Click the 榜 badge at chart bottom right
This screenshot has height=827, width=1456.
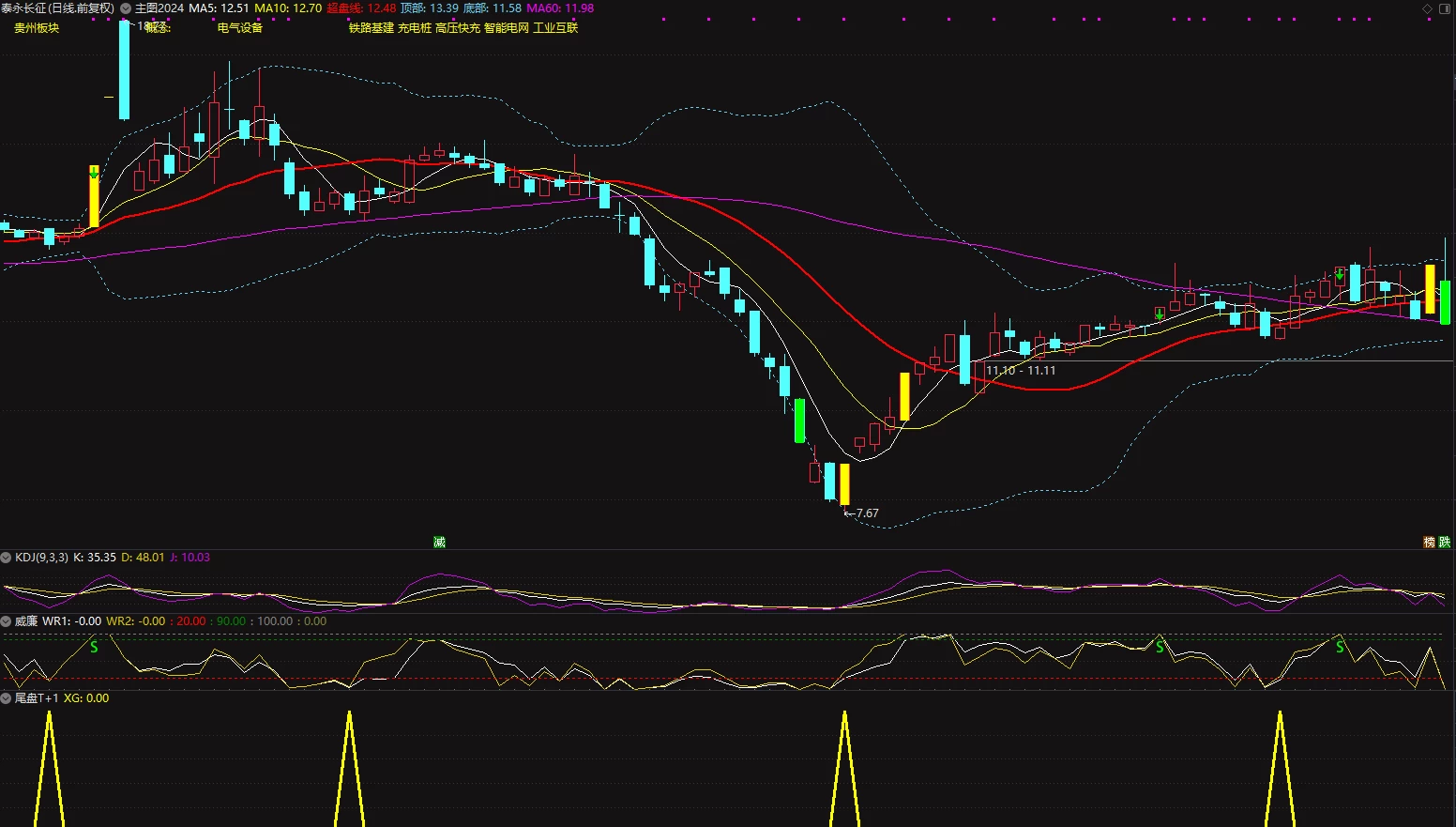(1430, 543)
